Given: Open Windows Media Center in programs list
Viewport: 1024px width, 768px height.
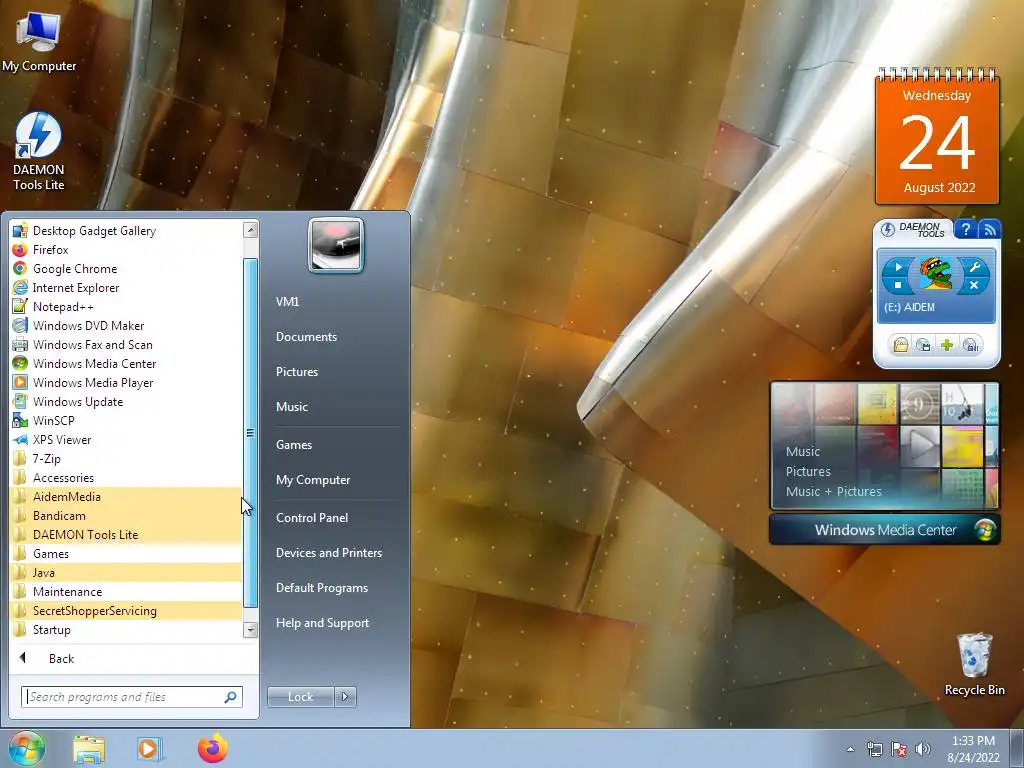Looking at the screenshot, I should (125, 363).
